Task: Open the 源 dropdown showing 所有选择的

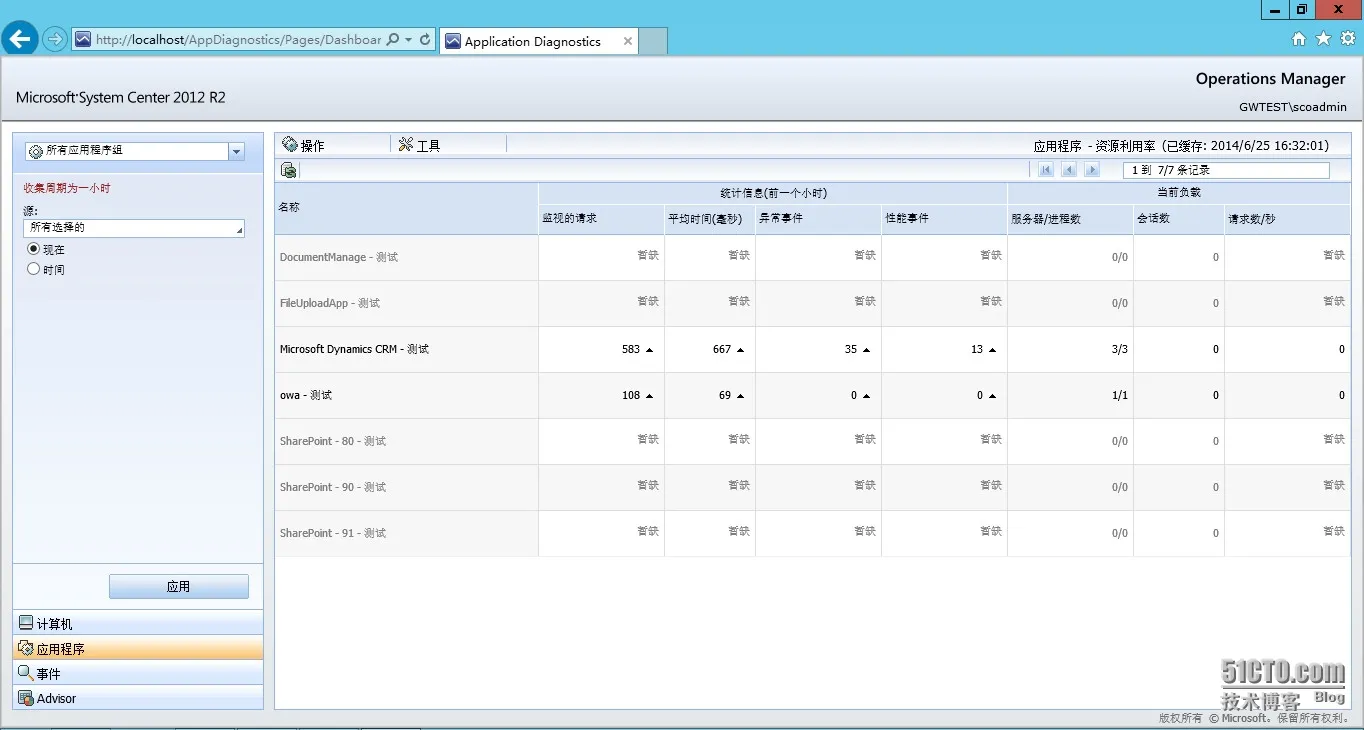Action: click(x=134, y=228)
